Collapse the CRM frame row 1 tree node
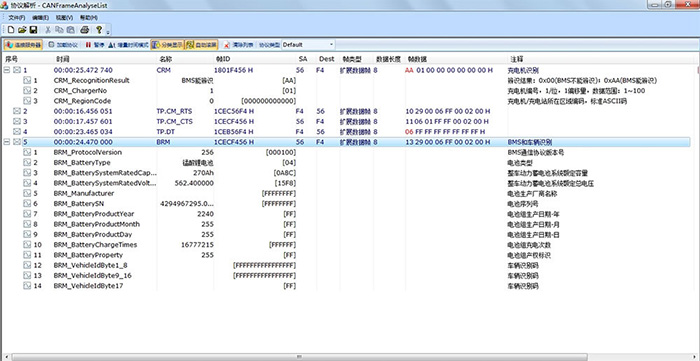The image size is (700, 361). (7, 70)
